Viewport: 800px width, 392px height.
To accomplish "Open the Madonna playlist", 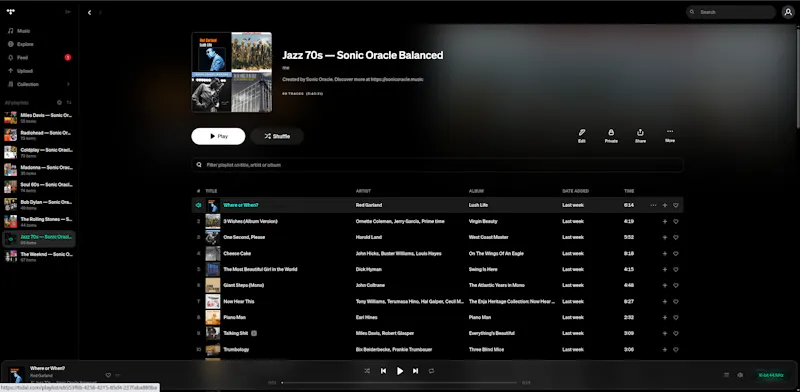I will tap(39, 170).
